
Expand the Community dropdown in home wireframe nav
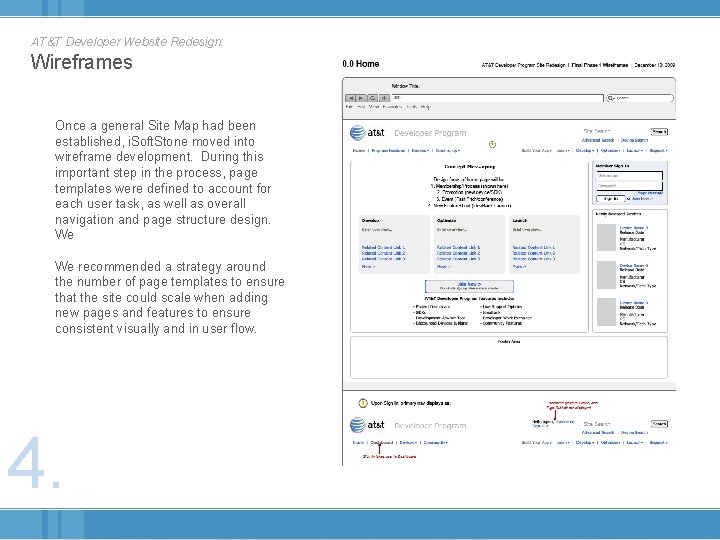tap(448, 151)
